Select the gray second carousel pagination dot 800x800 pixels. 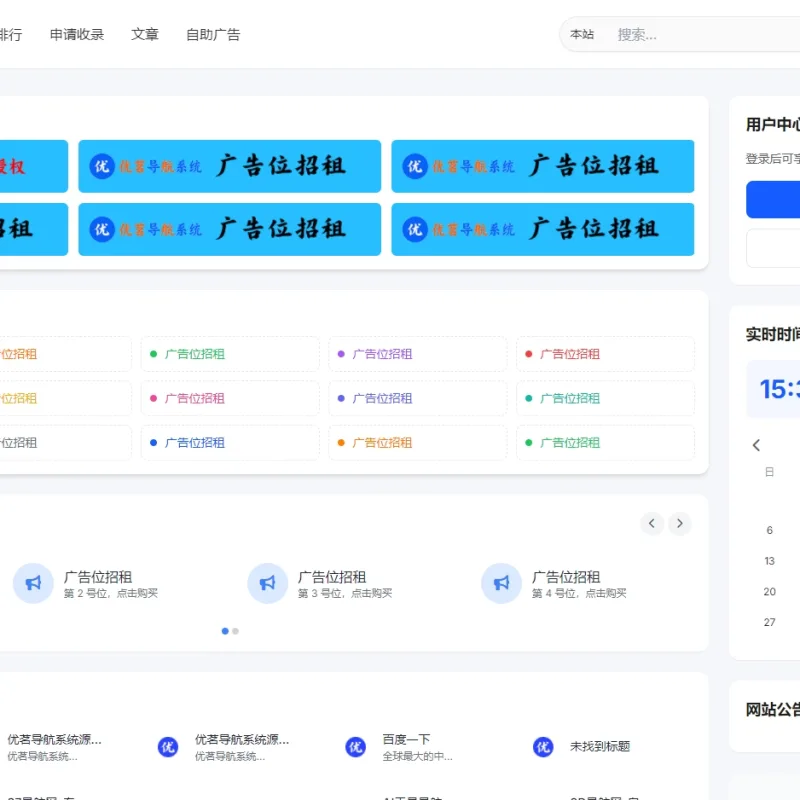pos(235,631)
